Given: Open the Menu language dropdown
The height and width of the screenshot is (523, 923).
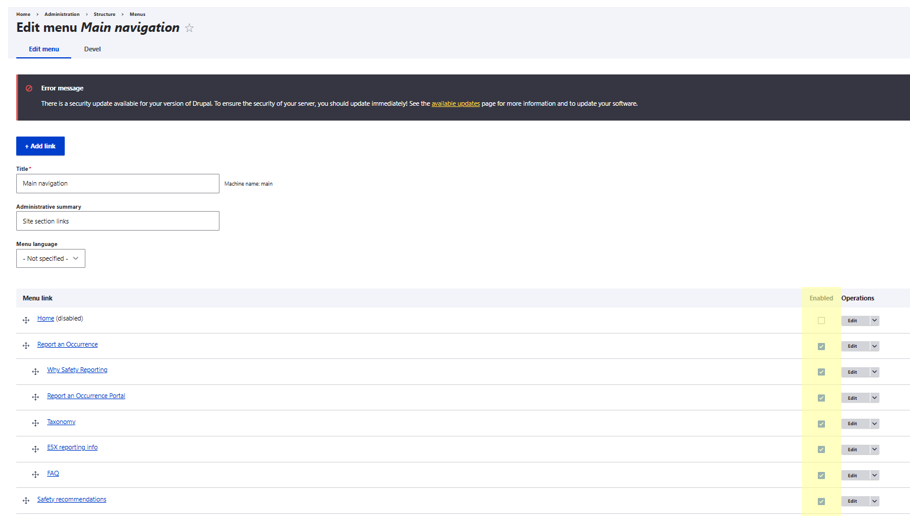Looking at the screenshot, I should 51,258.
